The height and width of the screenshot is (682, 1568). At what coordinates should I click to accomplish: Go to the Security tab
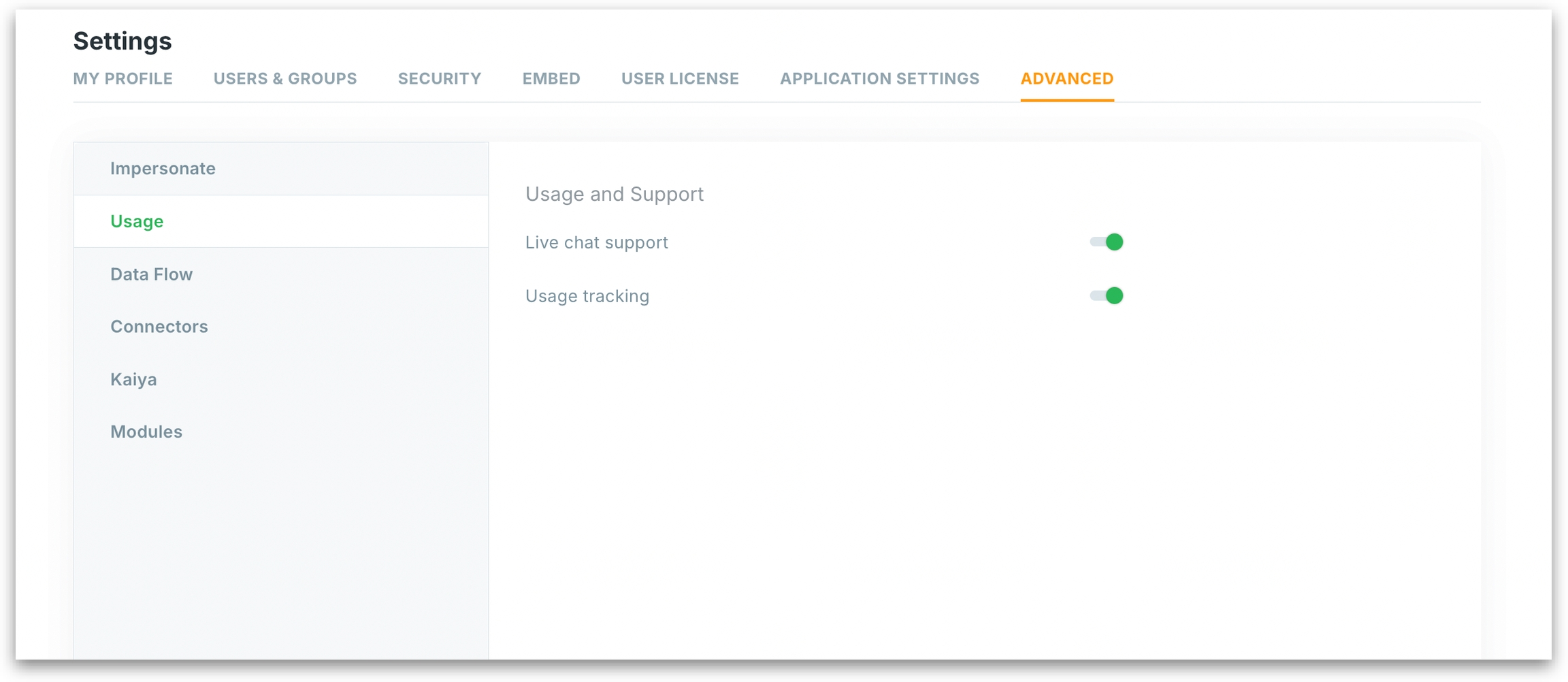439,79
